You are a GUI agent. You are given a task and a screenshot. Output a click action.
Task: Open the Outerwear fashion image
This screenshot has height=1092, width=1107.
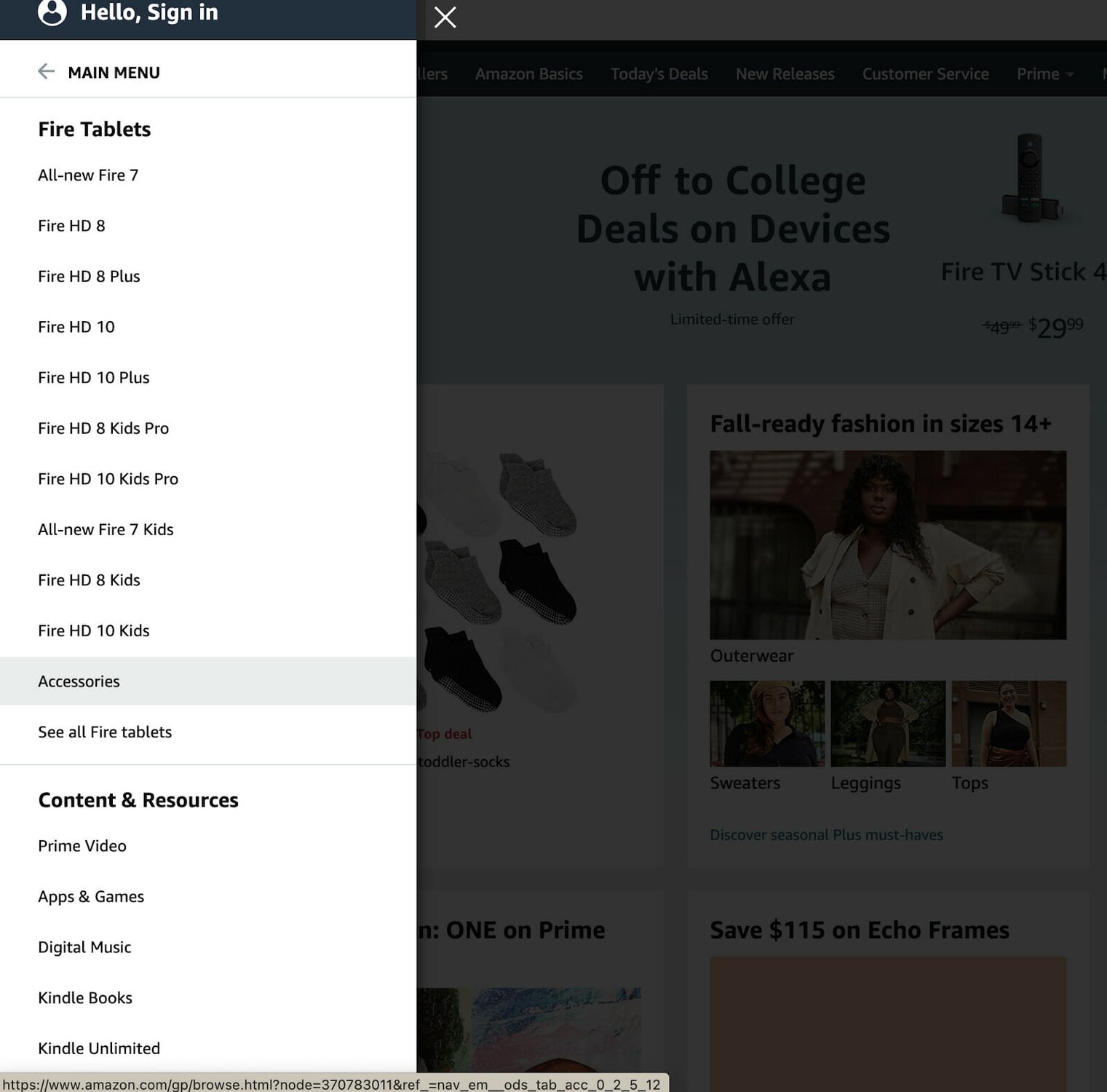[x=888, y=545]
